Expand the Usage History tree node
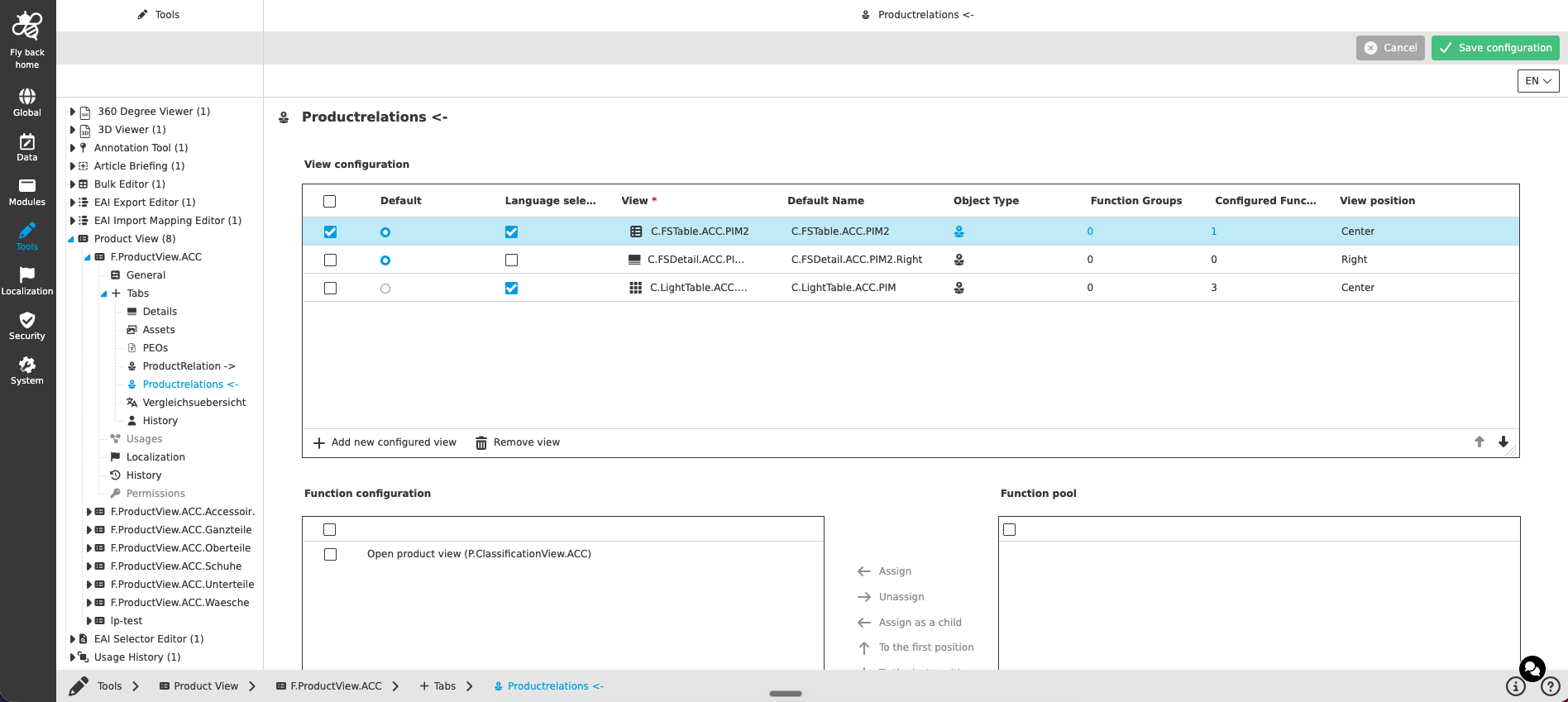Screen dimensions: 1568x702 click(x=73, y=657)
